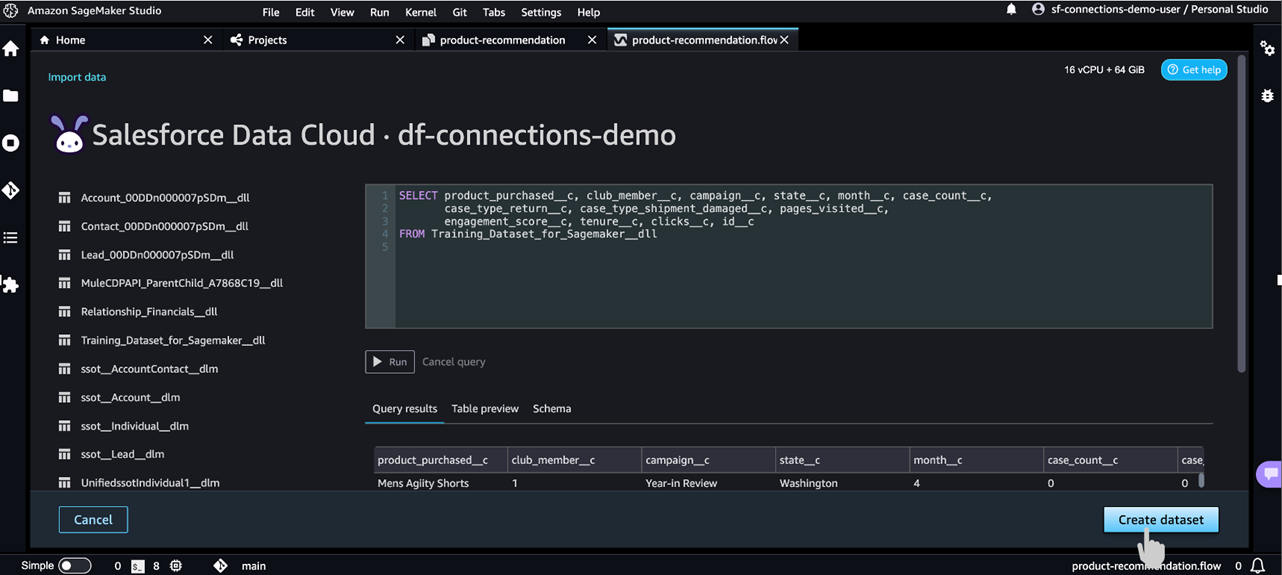Viewport: 1282px width, 575px height.
Task: Switch to the Schema tab
Action: coord(552,409)
